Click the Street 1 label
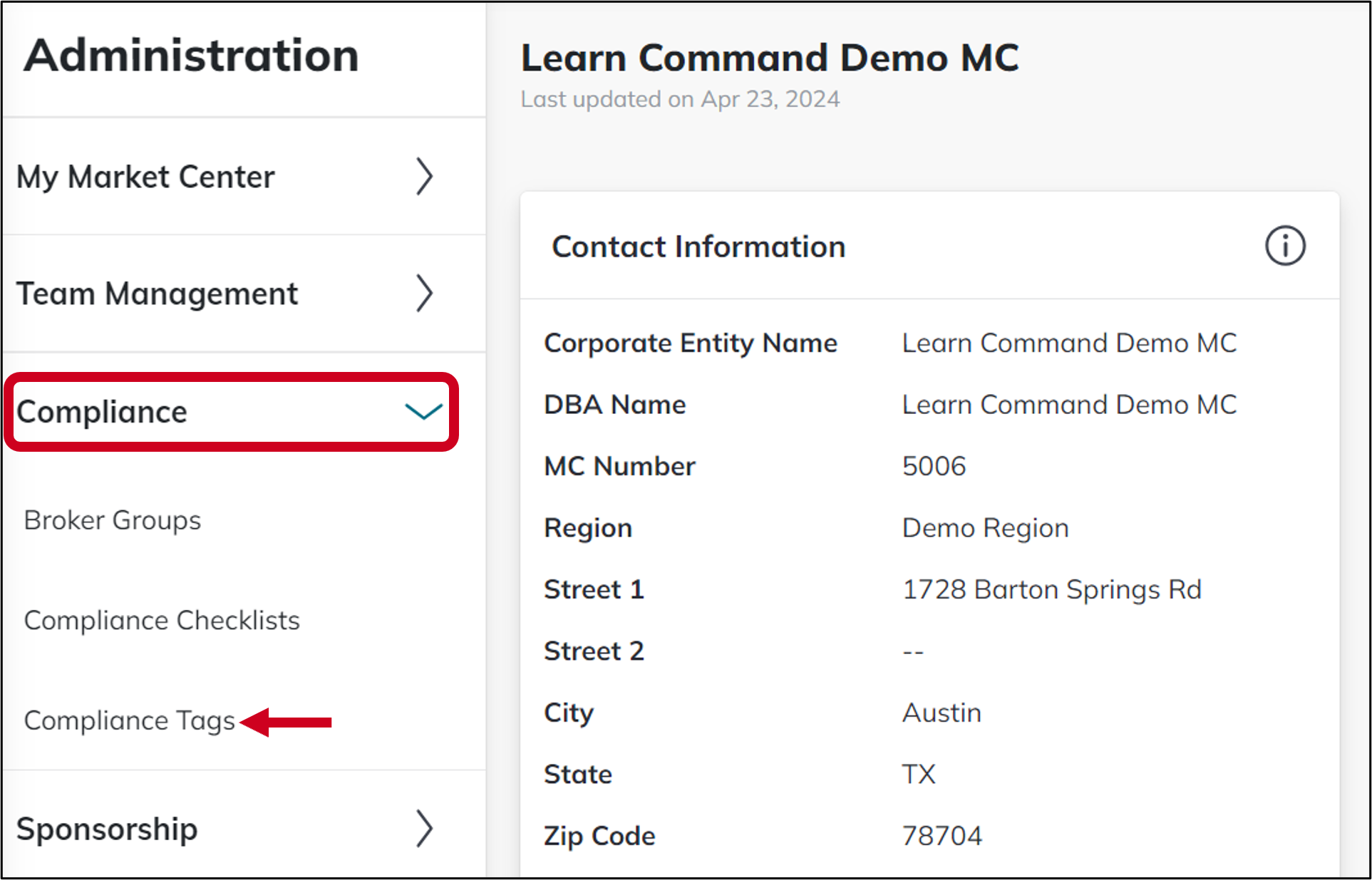 coord(594,590)
